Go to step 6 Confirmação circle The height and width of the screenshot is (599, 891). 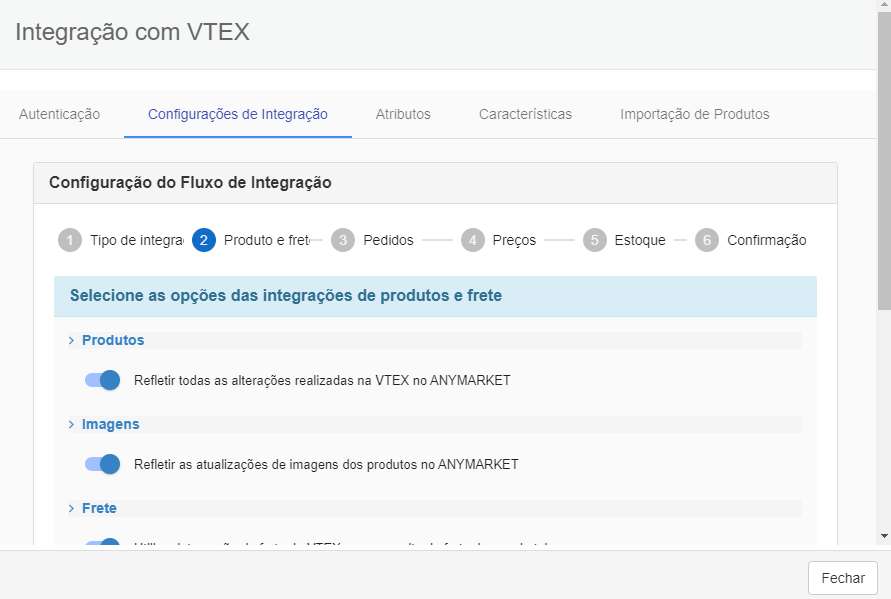pyautogui.click(x=707, y=240)
